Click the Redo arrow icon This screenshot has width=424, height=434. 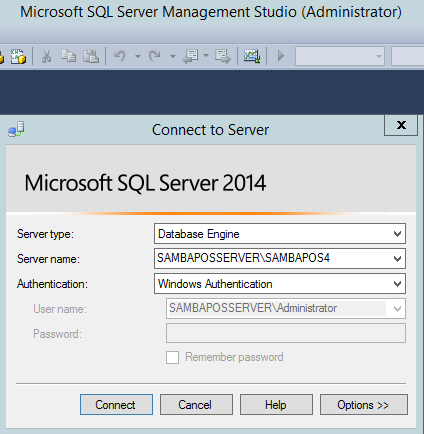155,56
